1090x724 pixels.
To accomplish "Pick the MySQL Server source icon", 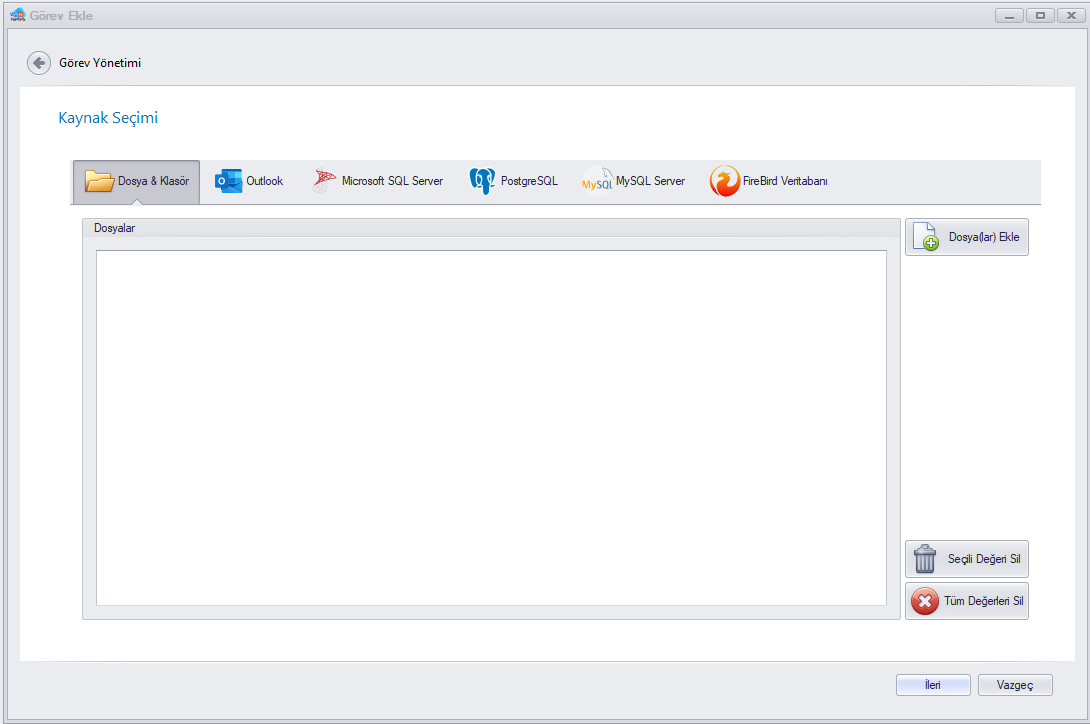I will [x=597, y=182].
